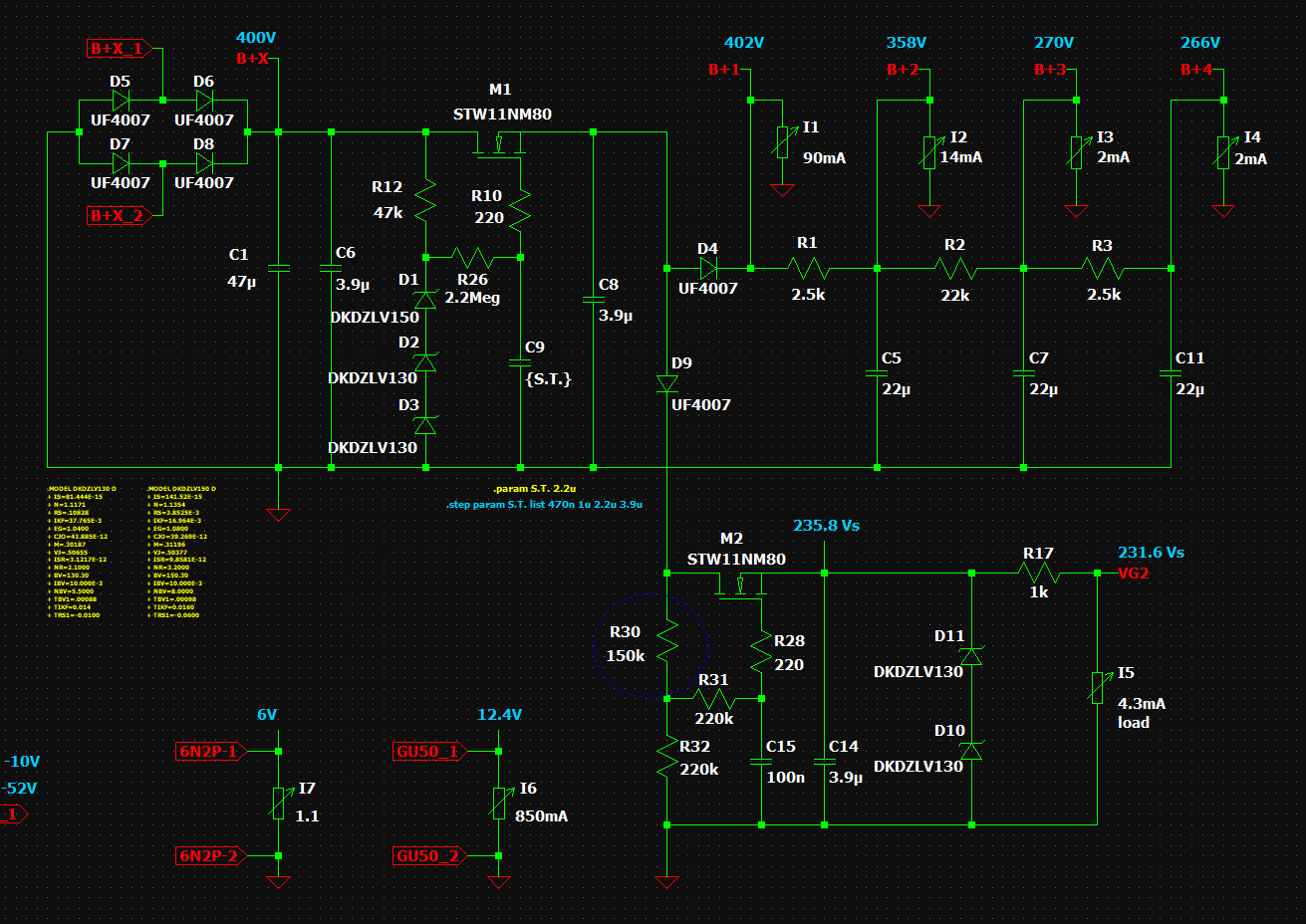Select the R12 47k resistor symbol
This screenshot has height=924, width=1306.
[425, 200]
